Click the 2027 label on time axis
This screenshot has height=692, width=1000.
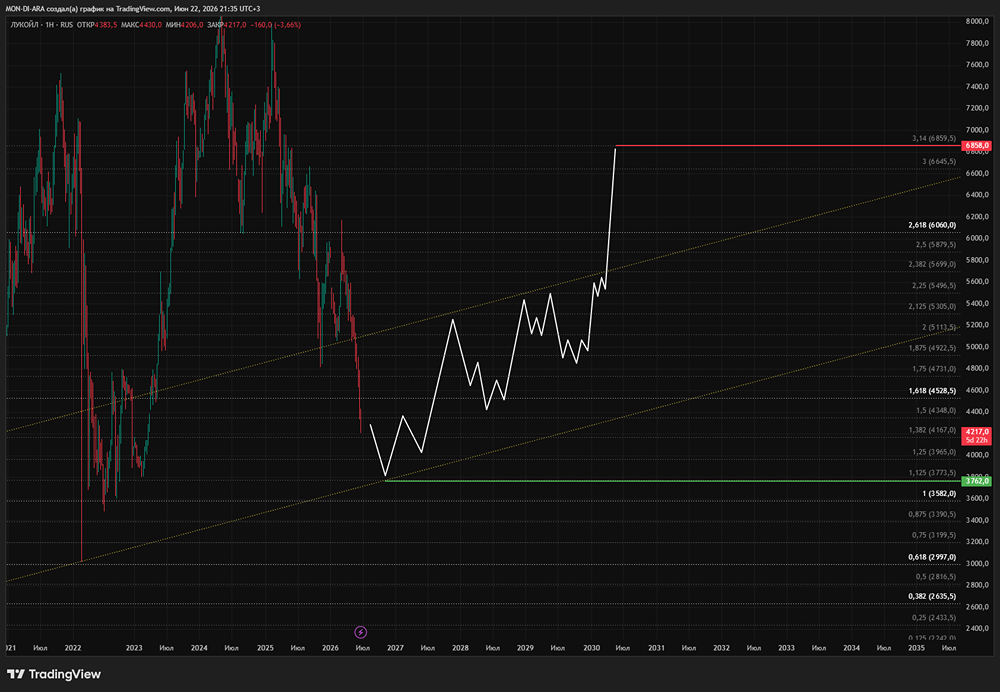[395, 648]
